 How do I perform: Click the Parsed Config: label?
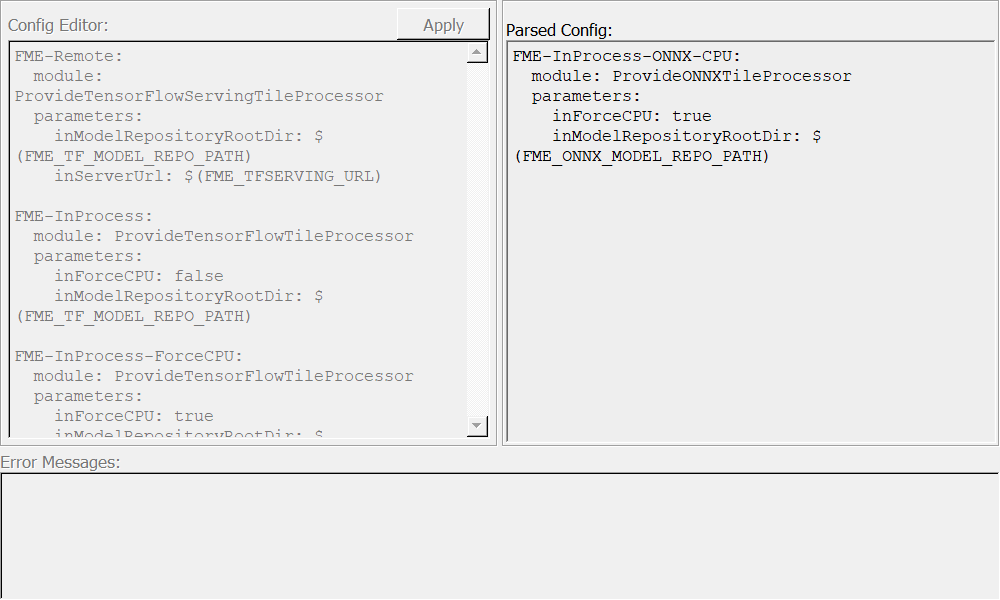coord(559,30)
